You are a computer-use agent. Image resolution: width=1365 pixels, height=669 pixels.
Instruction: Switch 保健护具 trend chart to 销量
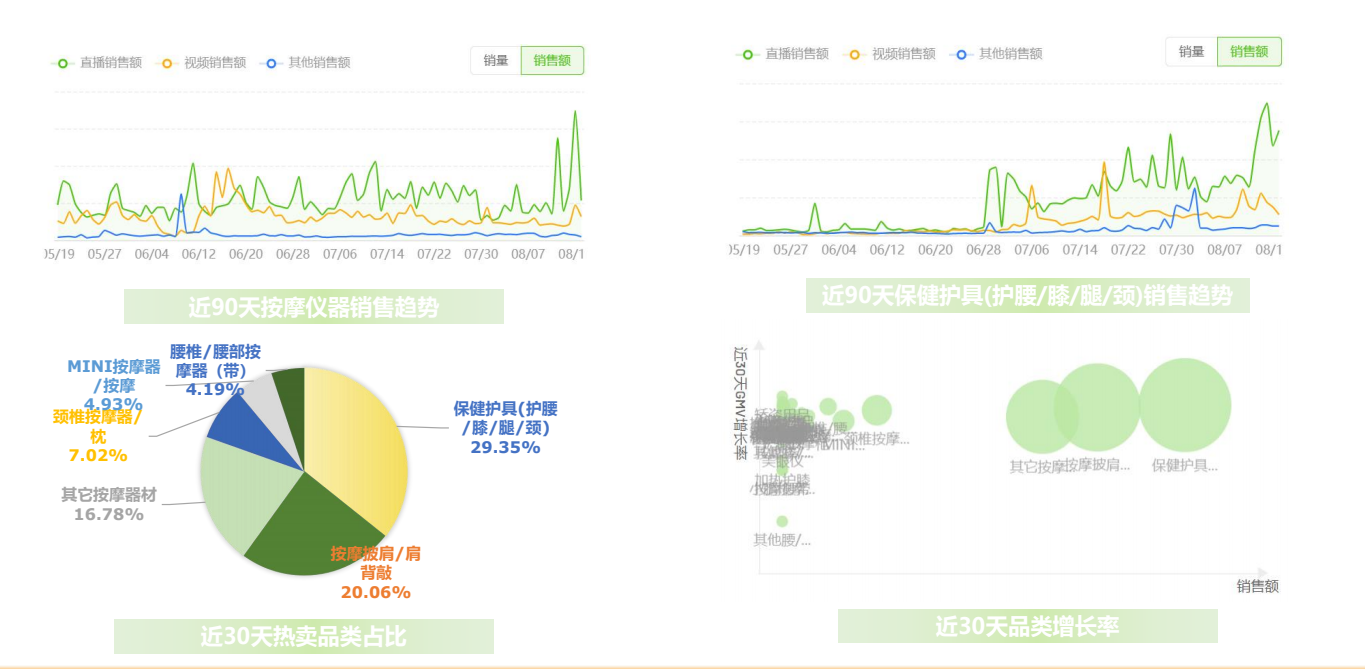pyautogui.click(x=1191, y=52)
